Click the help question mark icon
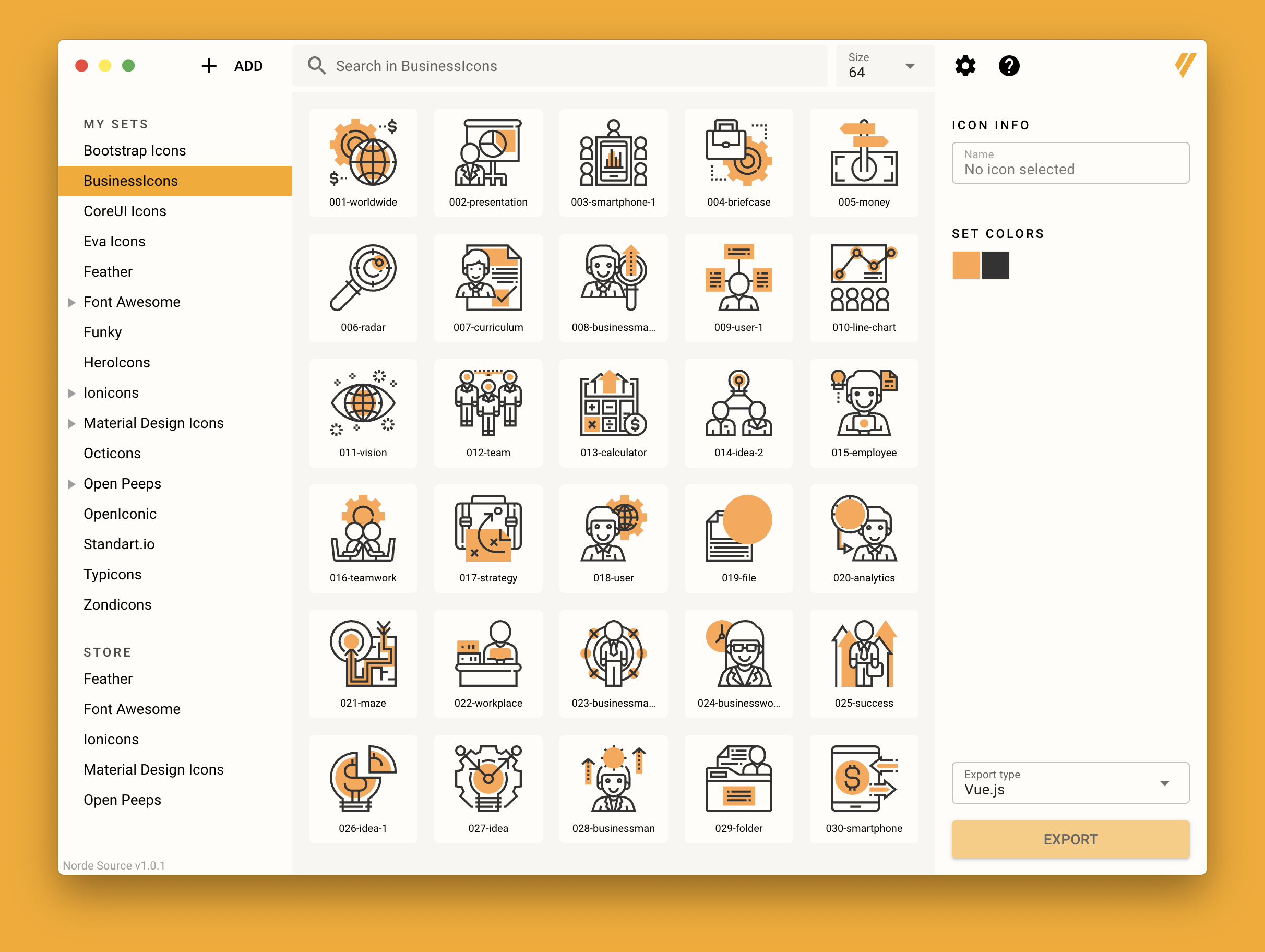 [1009, 66]
